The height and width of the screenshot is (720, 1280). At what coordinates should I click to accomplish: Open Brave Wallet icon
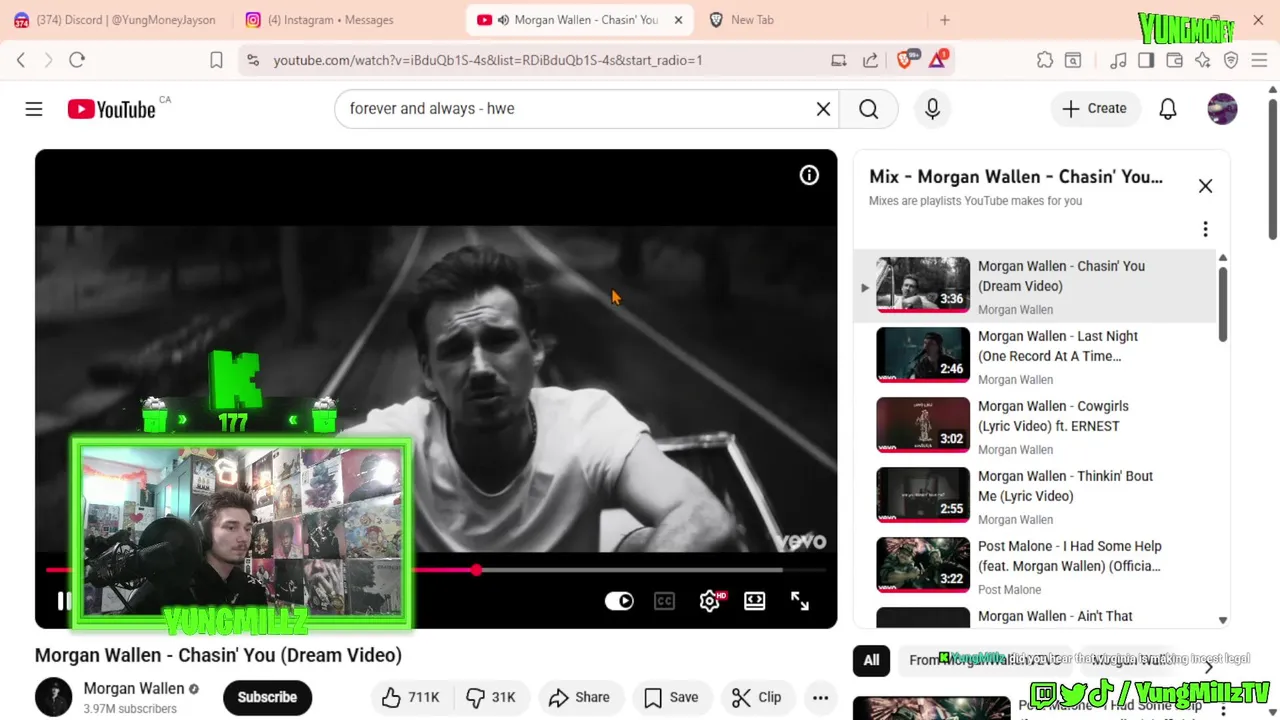[1175, 60]
